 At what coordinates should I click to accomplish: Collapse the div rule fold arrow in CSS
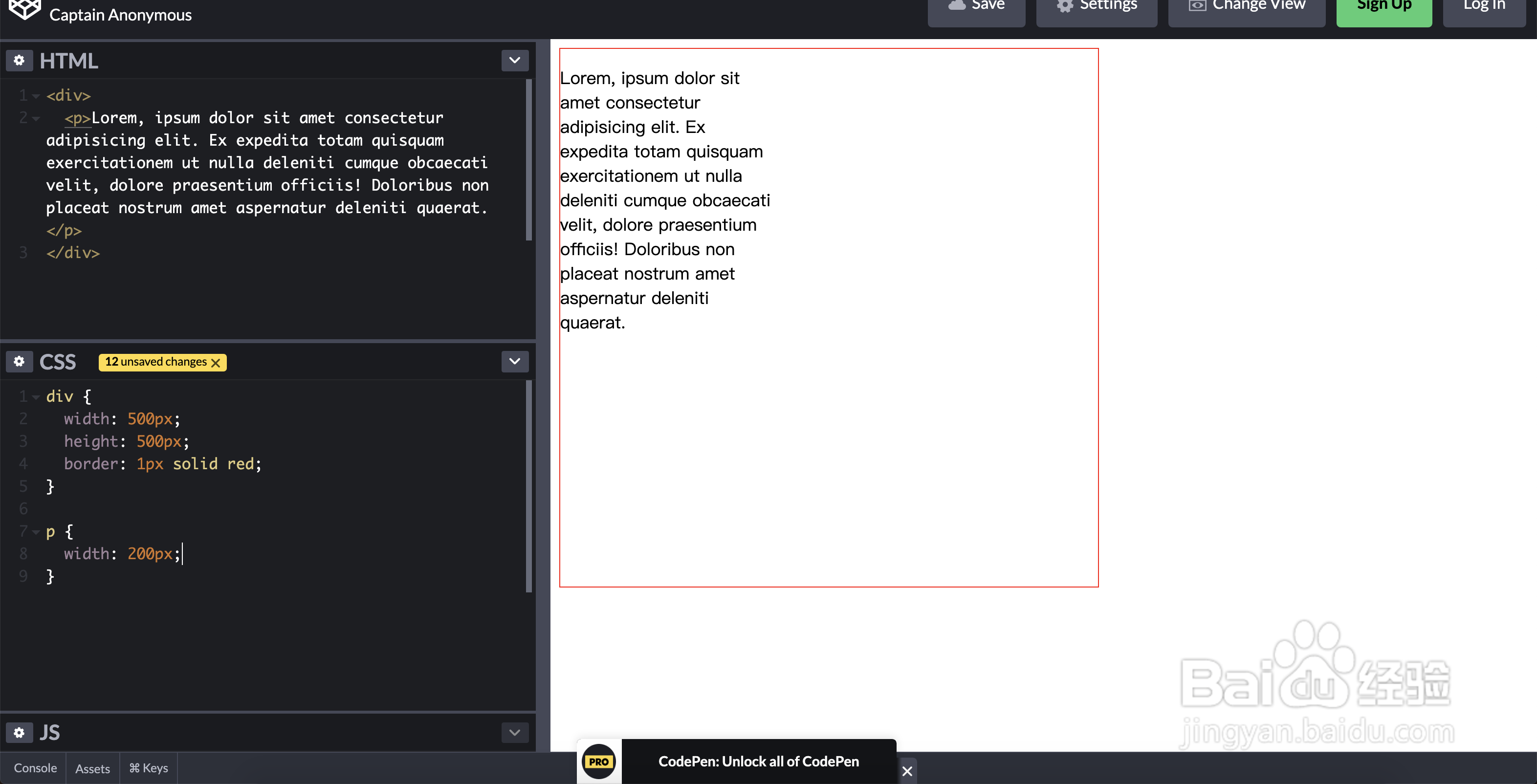[x=36, y=397]
